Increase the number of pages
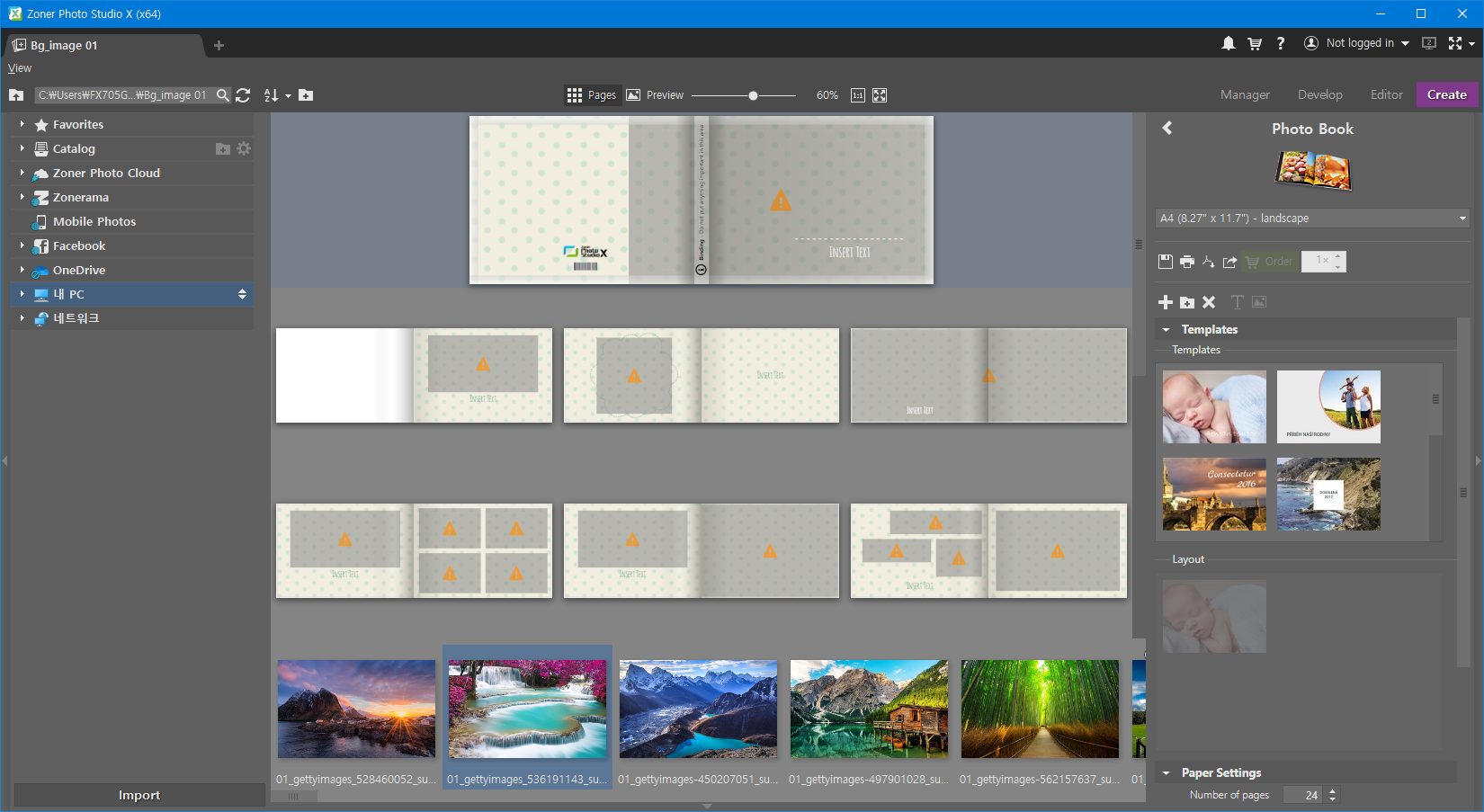 (x=1333, y=790)
